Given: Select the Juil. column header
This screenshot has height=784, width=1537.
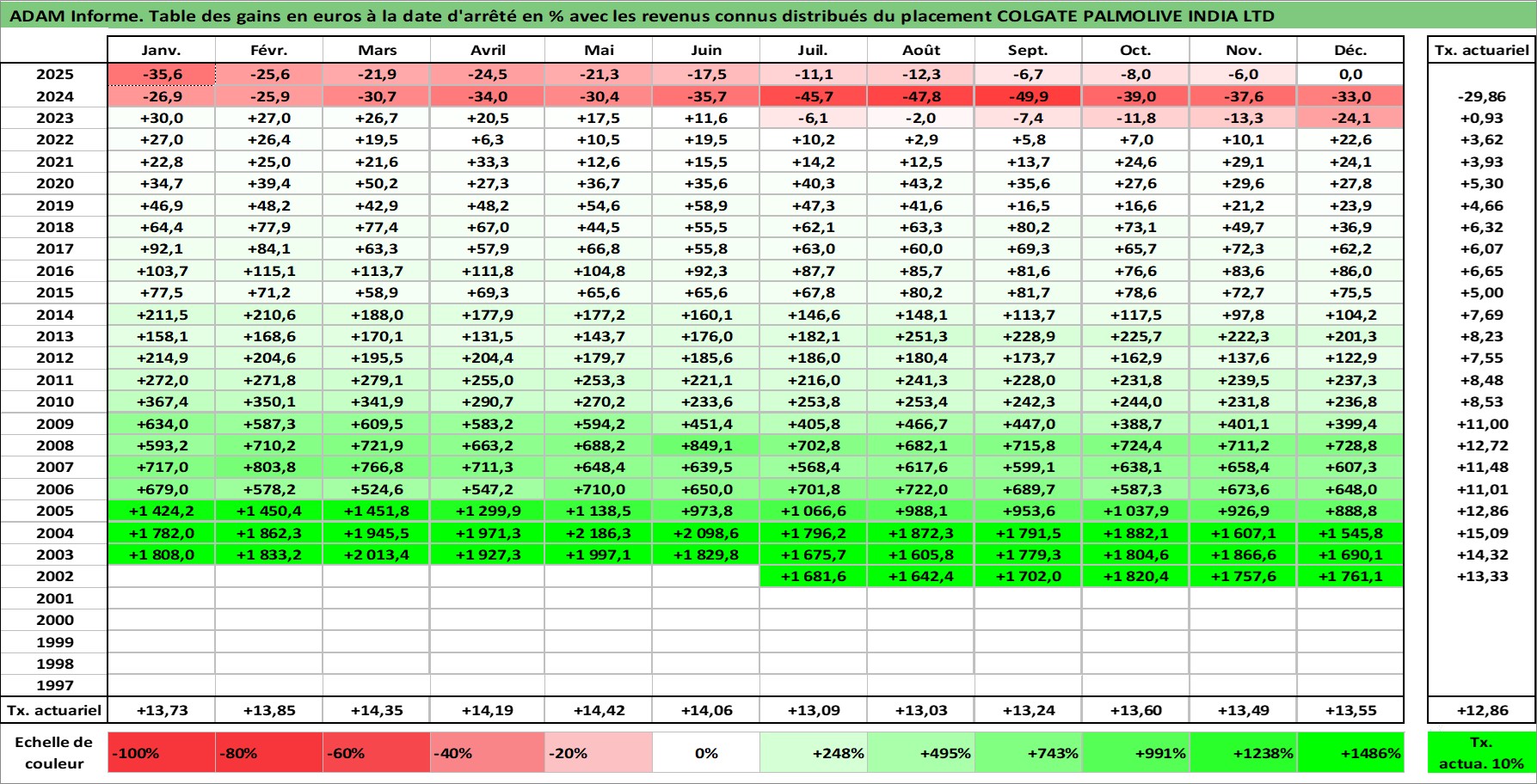Looking at the screenshot, I should pyautogui.click(x=813, y=50).
